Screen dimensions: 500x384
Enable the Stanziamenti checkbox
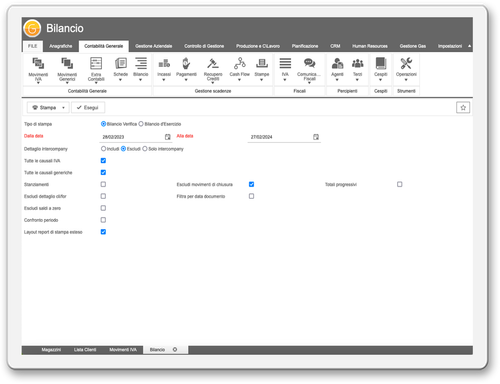[103, 184]
